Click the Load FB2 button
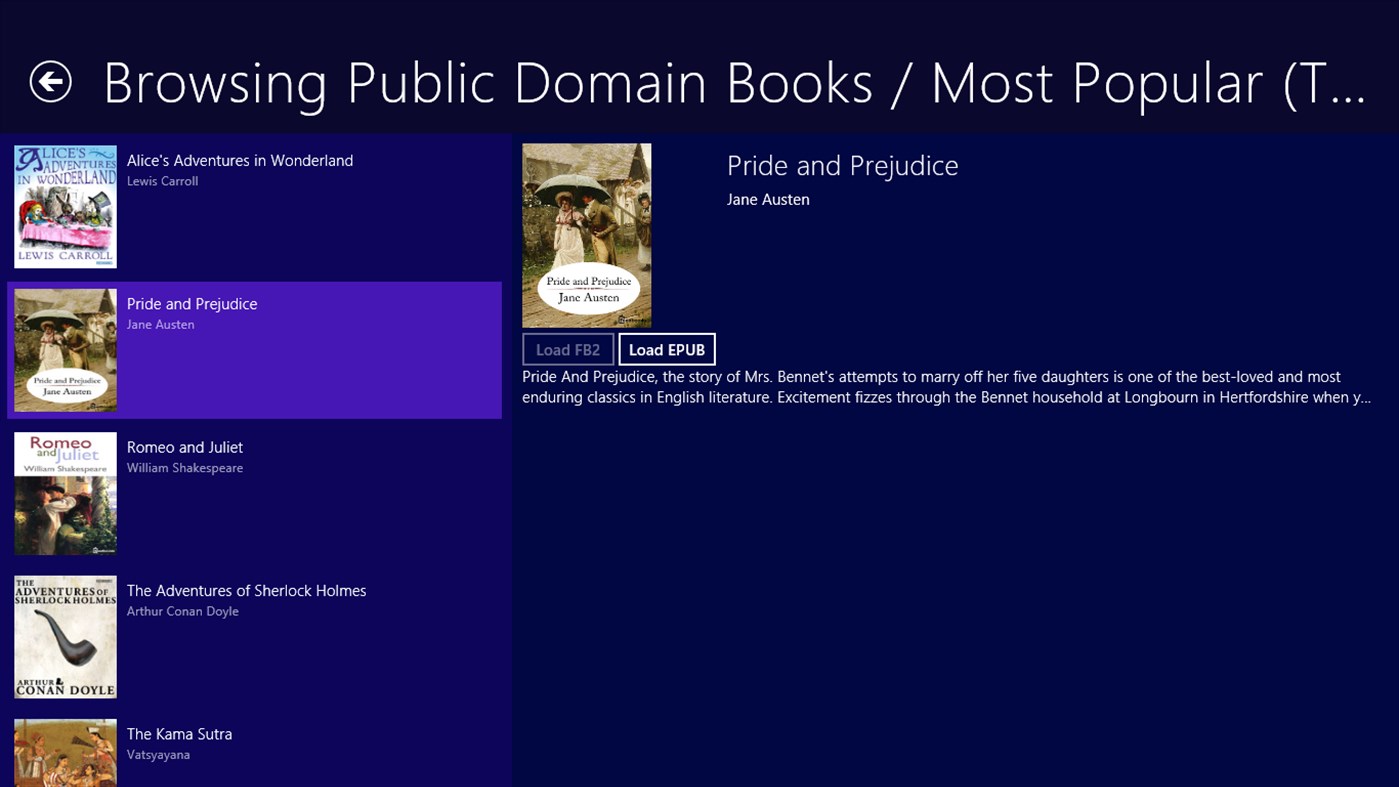 [567, 349]
